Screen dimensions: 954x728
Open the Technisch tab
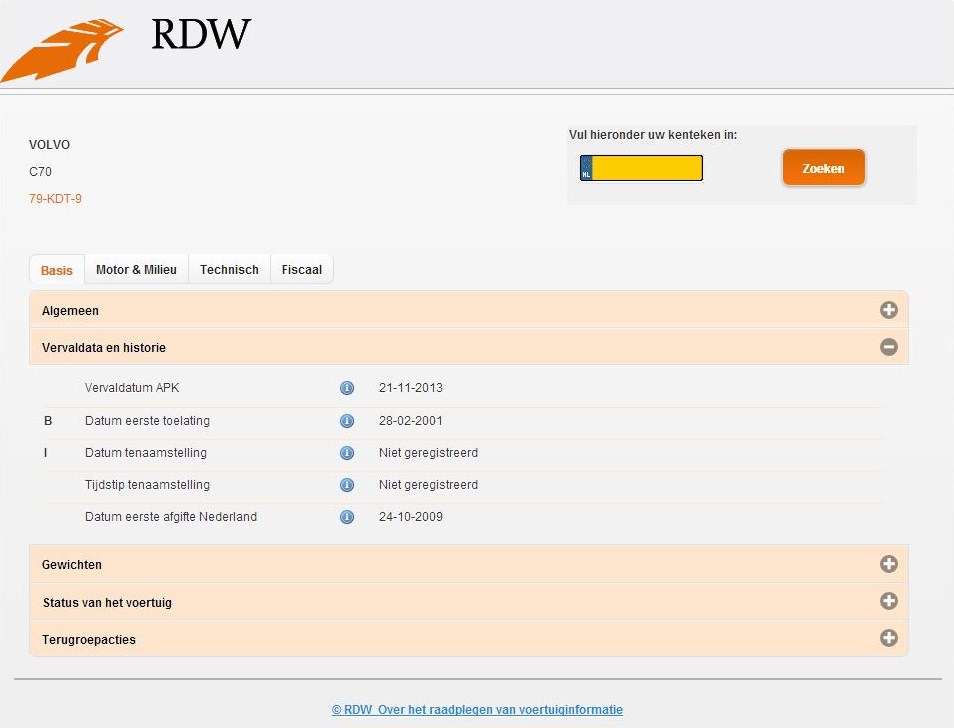[229, 270]
